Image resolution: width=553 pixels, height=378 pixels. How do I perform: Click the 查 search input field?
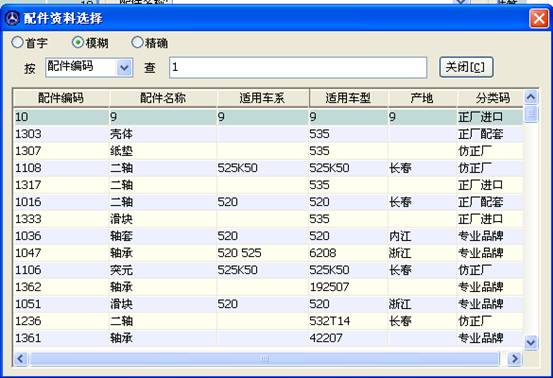coord(298,67)
